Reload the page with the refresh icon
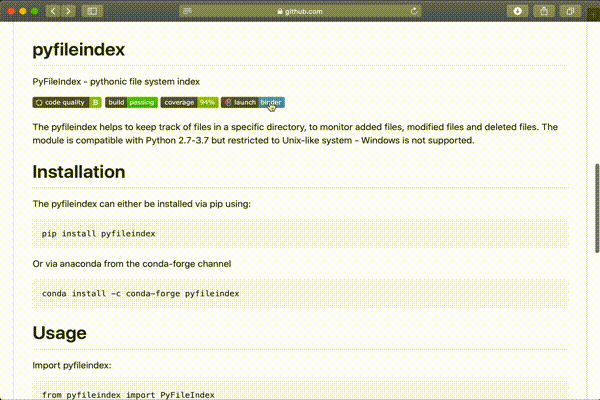Image resolution: width=600 pixels, height=400 pixels. pyautogui.click(x=414, y=11)
